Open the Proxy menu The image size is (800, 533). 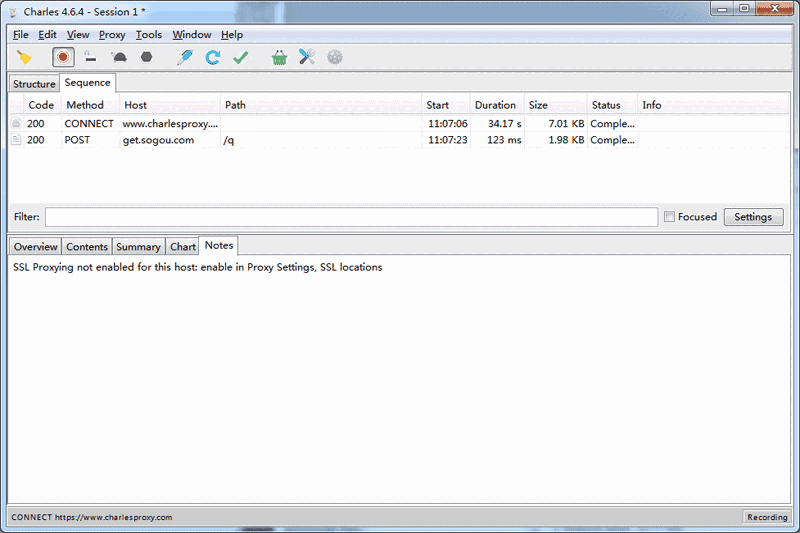[112, 35]
